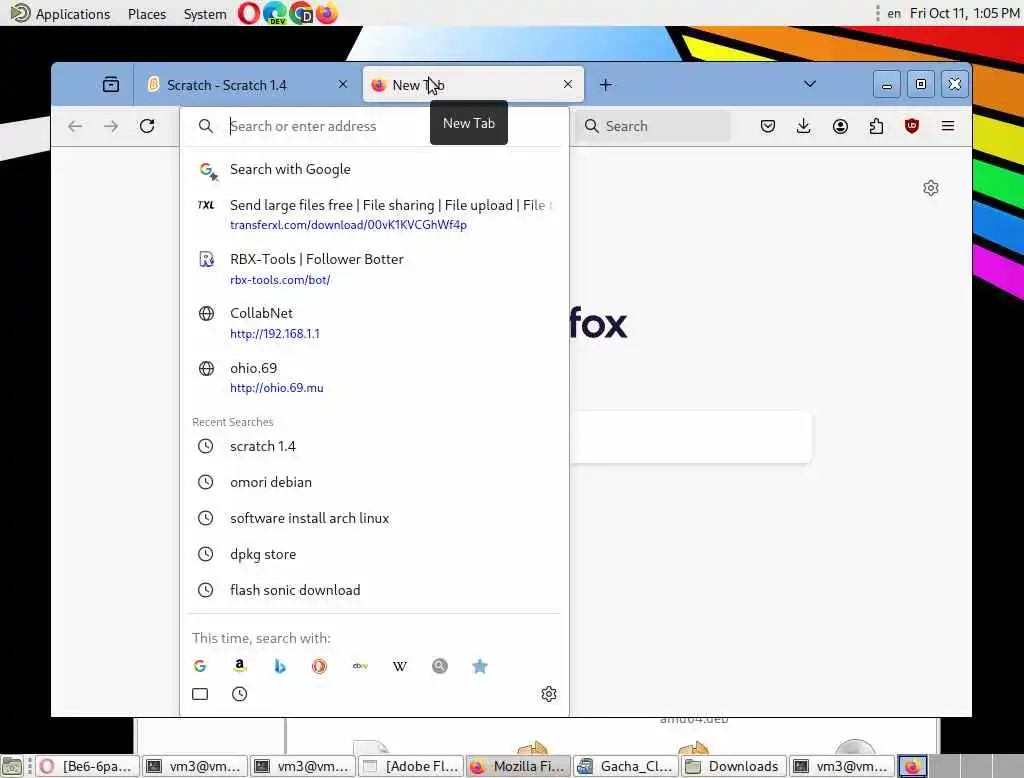Open the ohio.69 suggestion
The width and height of the screenshot is (1024, 778).
coord(374,377)
